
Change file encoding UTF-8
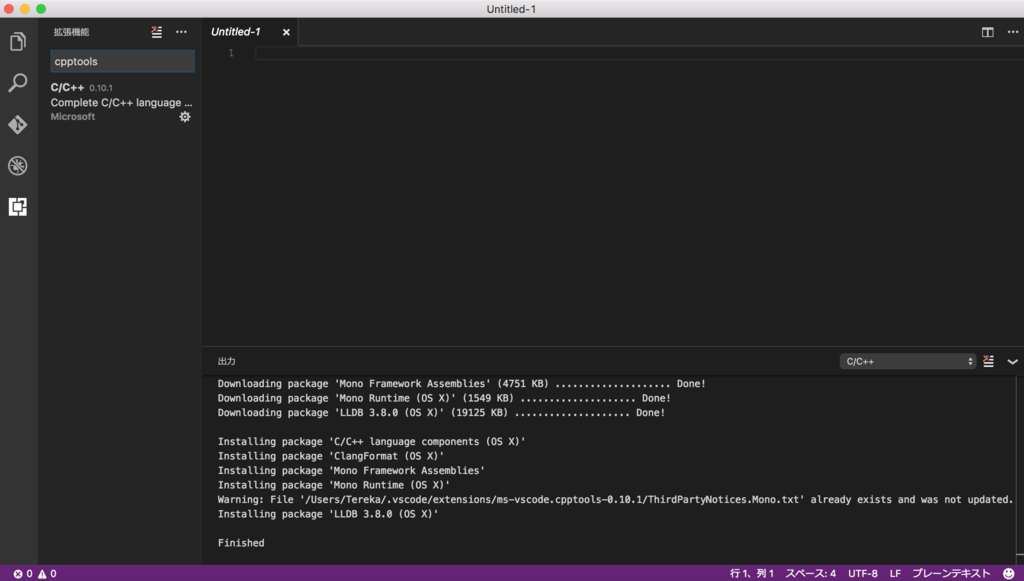863,573
